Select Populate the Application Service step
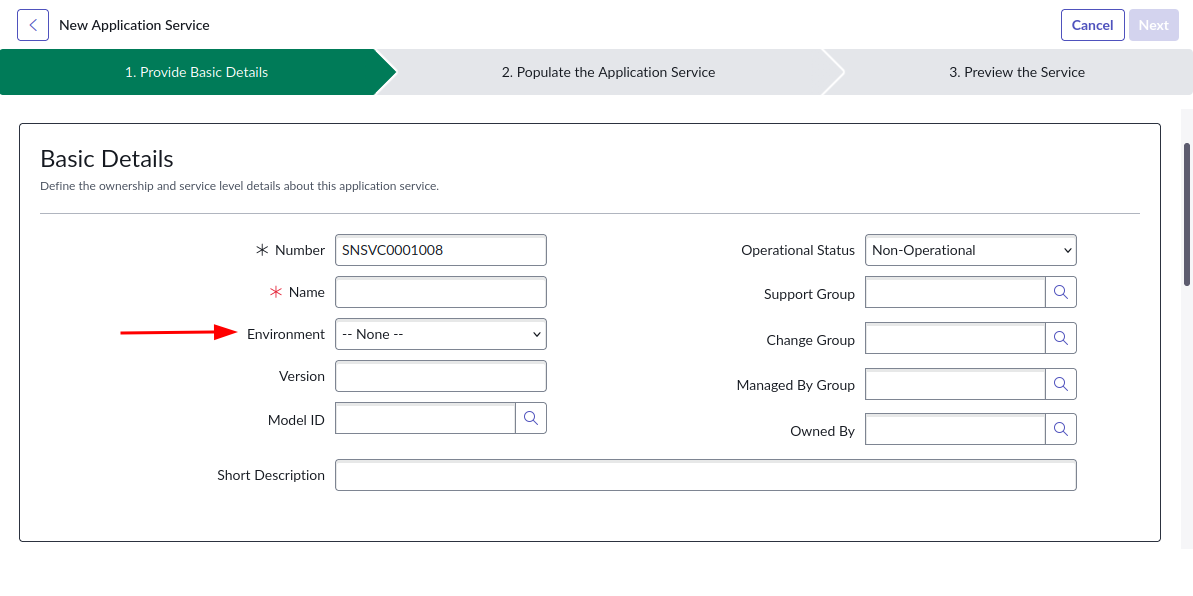 [x=608, y=72]
